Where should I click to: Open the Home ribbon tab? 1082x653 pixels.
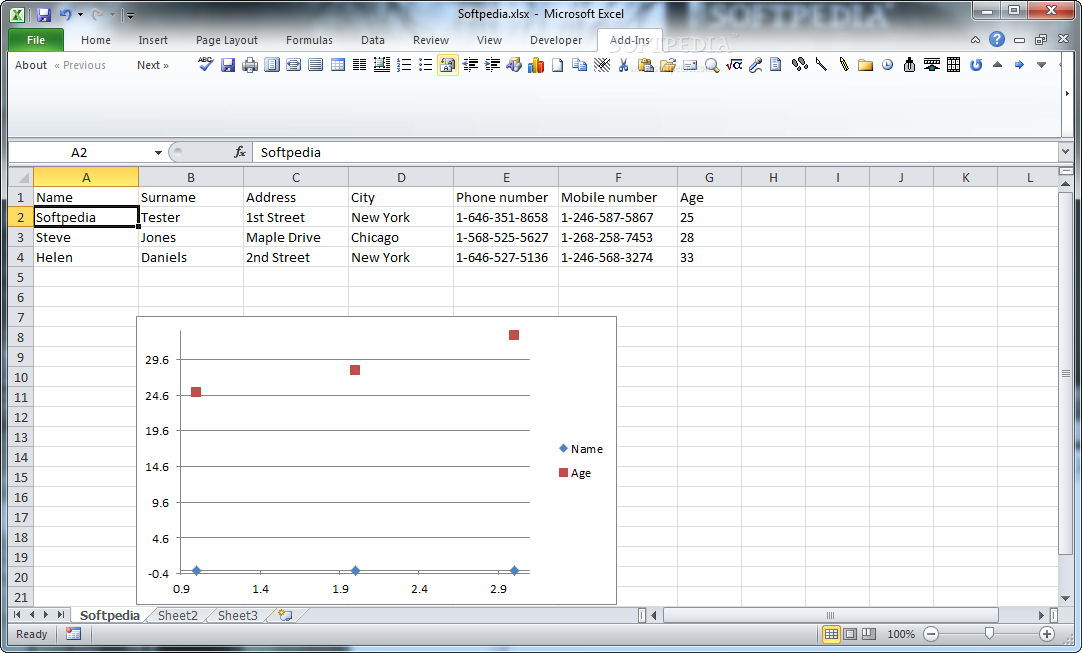(x=96, y=40)
